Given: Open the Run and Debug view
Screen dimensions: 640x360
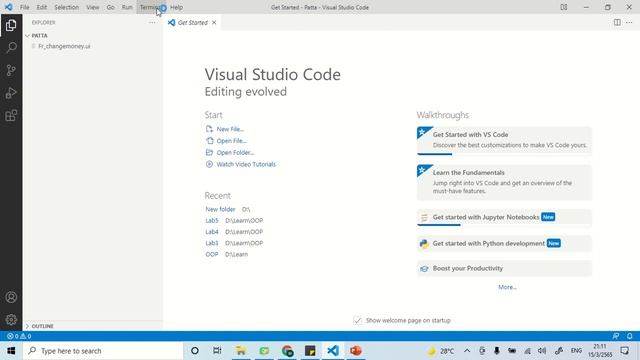Looking at the screenshot, I should pos(11,93).
